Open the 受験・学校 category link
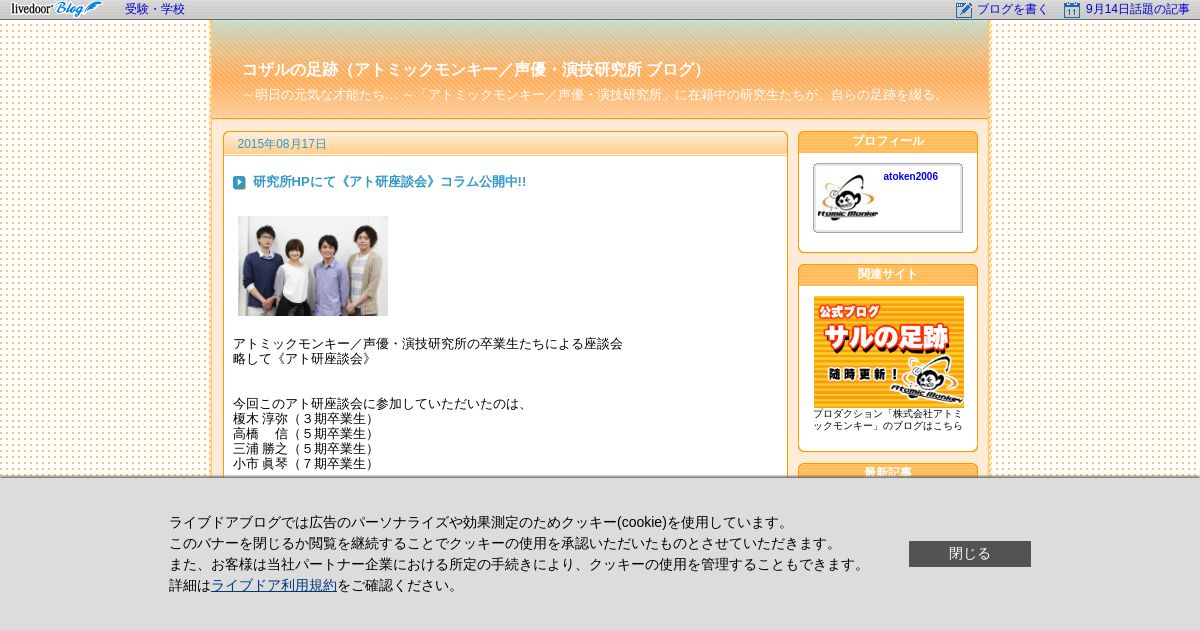 155,9
